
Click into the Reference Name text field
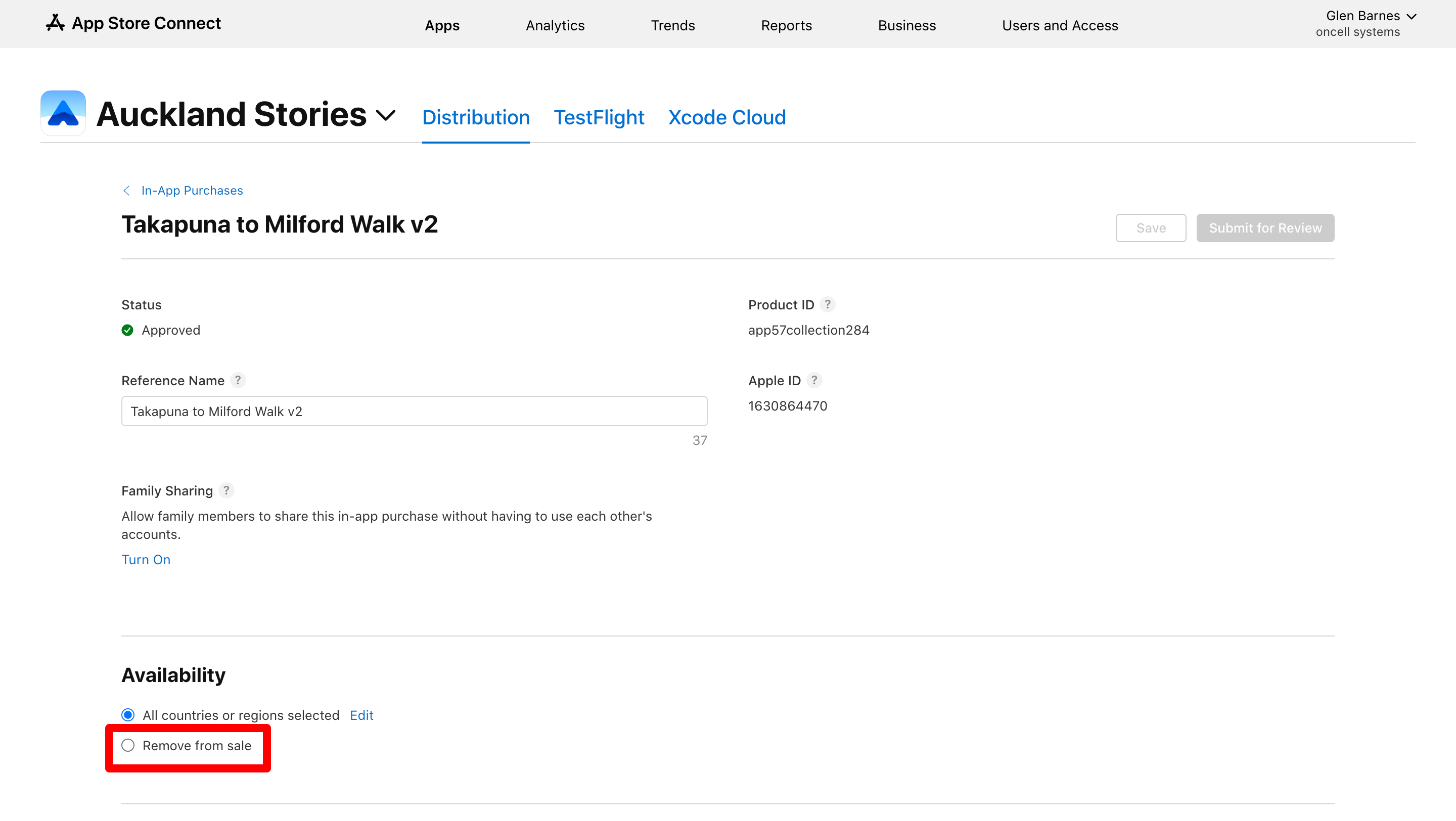(x=414, y=411)
